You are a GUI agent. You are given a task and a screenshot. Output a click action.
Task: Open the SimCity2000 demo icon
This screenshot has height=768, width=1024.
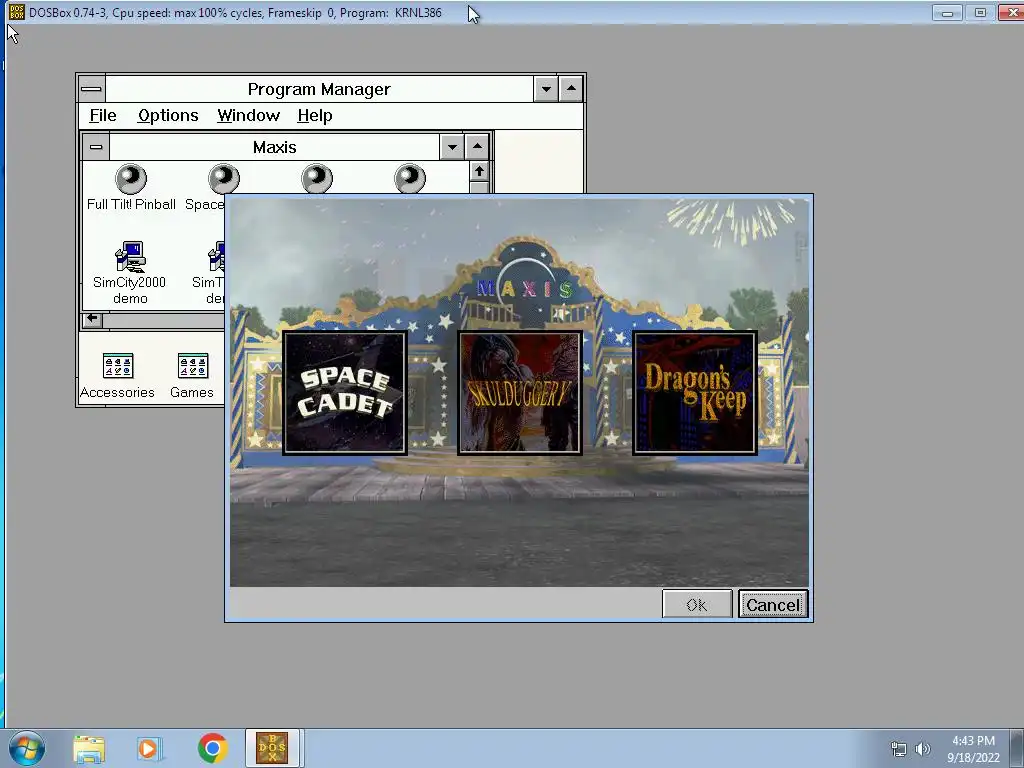click(x=130, y=272)
